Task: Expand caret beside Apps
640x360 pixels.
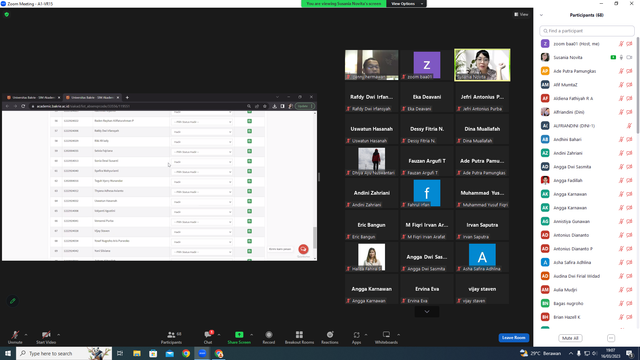Action: click(x=366, y=335)
